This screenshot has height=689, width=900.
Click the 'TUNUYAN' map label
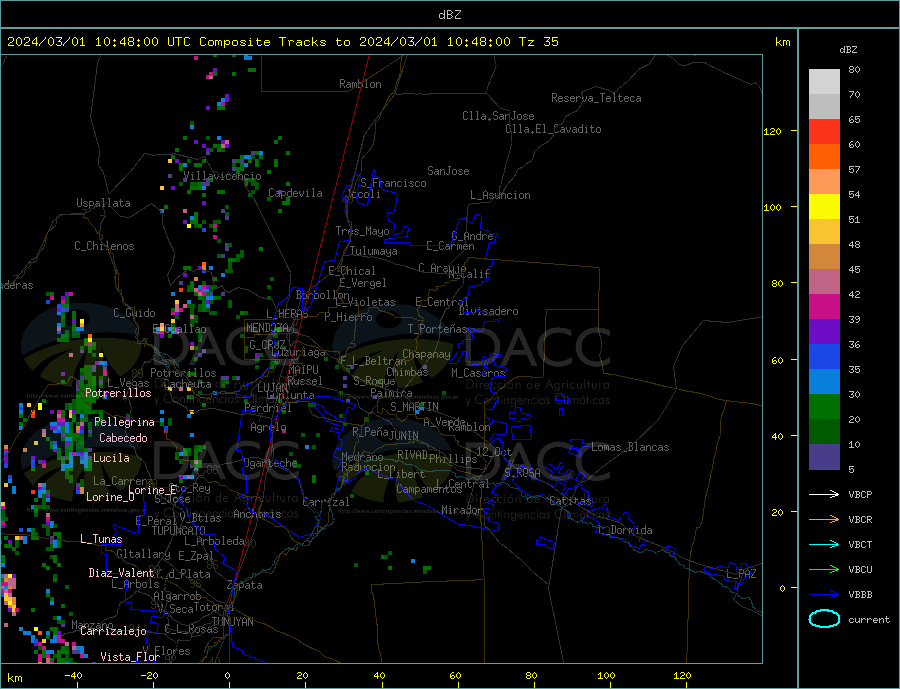232,622
